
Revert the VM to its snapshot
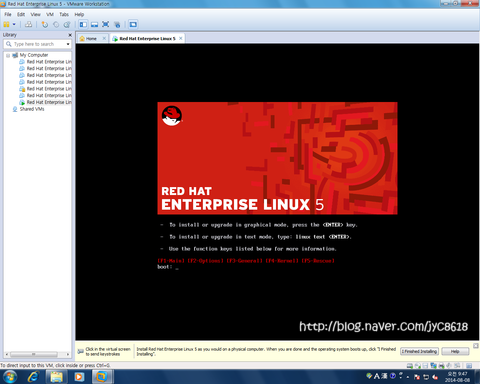point(56,24)
